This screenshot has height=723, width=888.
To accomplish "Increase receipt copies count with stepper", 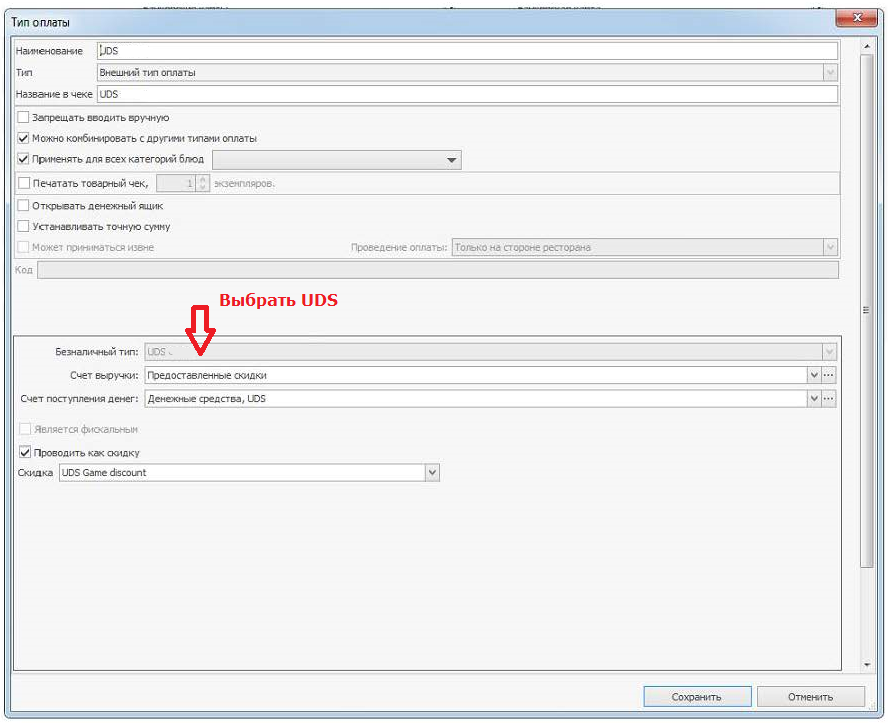I will point(203,179).
